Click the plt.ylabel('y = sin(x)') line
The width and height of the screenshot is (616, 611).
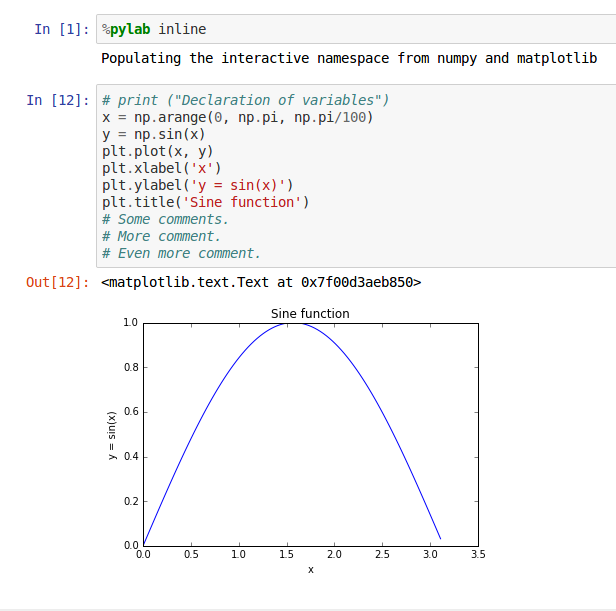[198, 185]
